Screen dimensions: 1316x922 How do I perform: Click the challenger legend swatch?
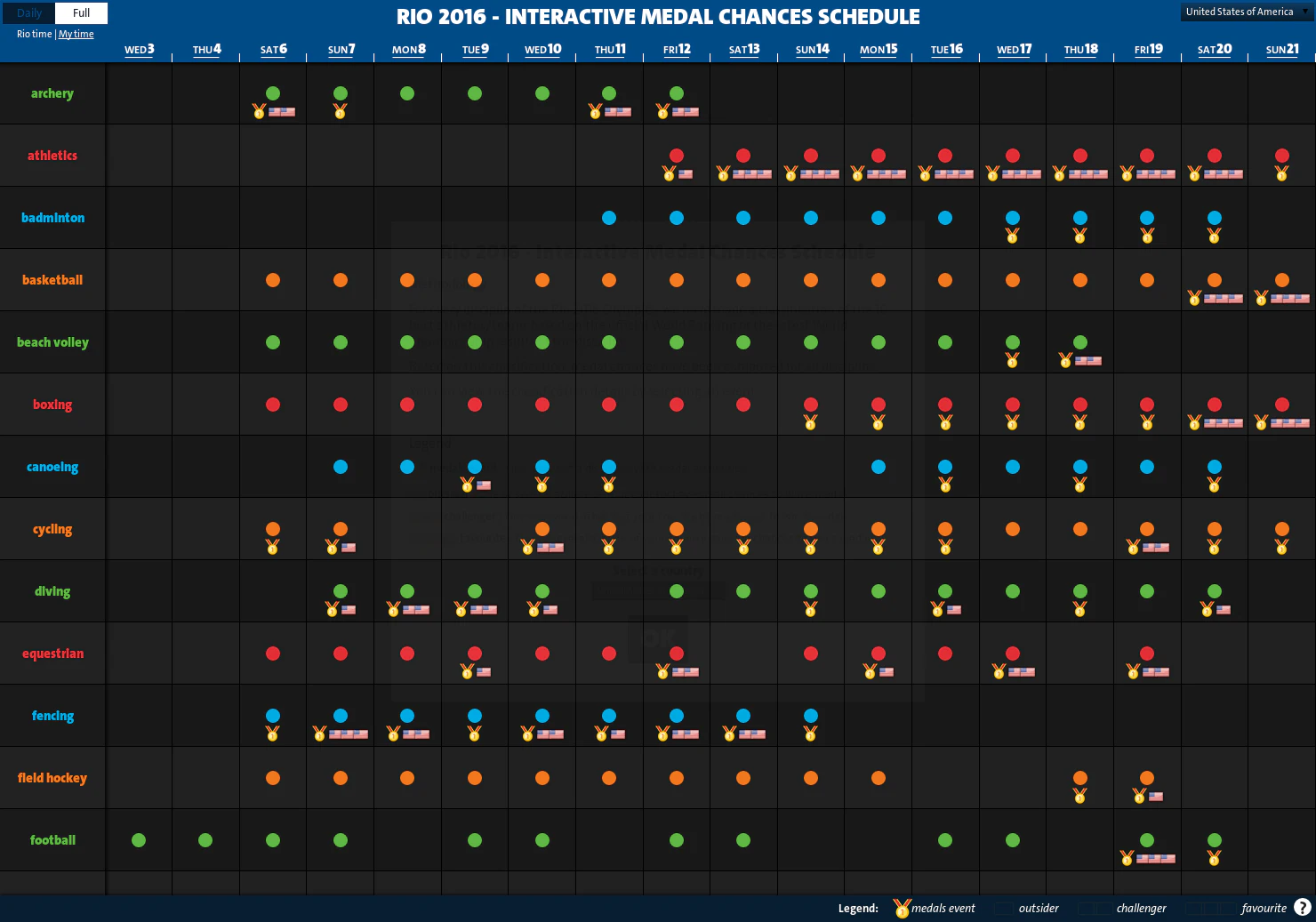tap(1095, 909)
